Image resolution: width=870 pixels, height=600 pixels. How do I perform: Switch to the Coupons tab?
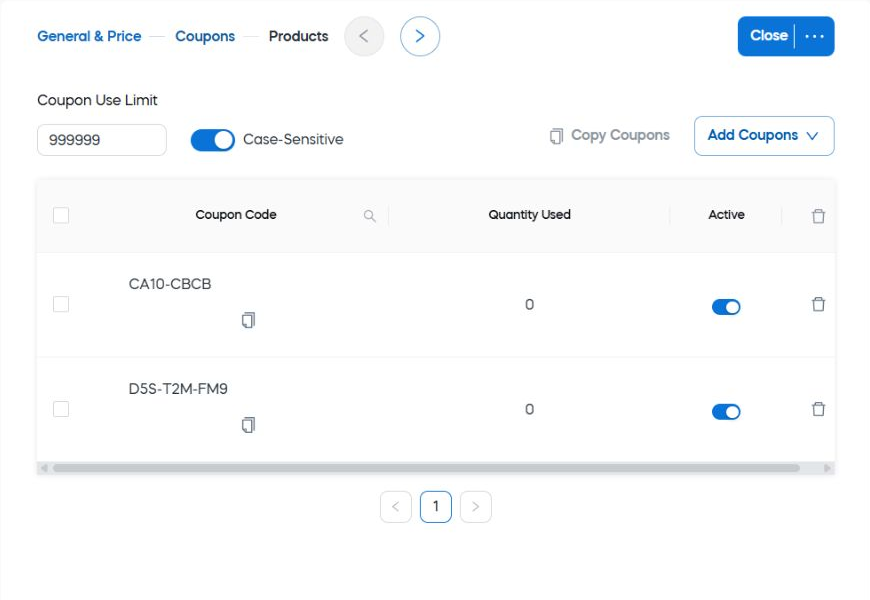pyautogui.click(x=205, y=36)
